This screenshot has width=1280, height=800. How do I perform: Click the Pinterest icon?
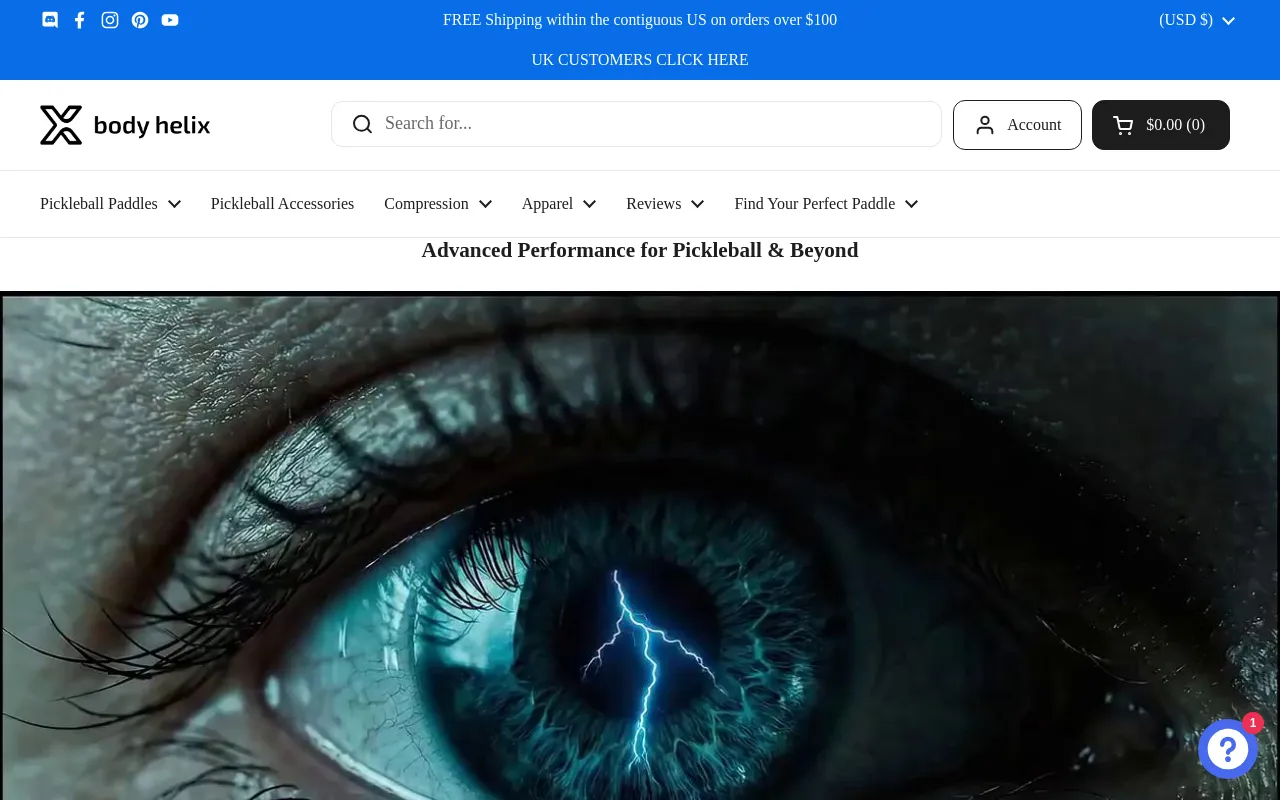point(140,20)
